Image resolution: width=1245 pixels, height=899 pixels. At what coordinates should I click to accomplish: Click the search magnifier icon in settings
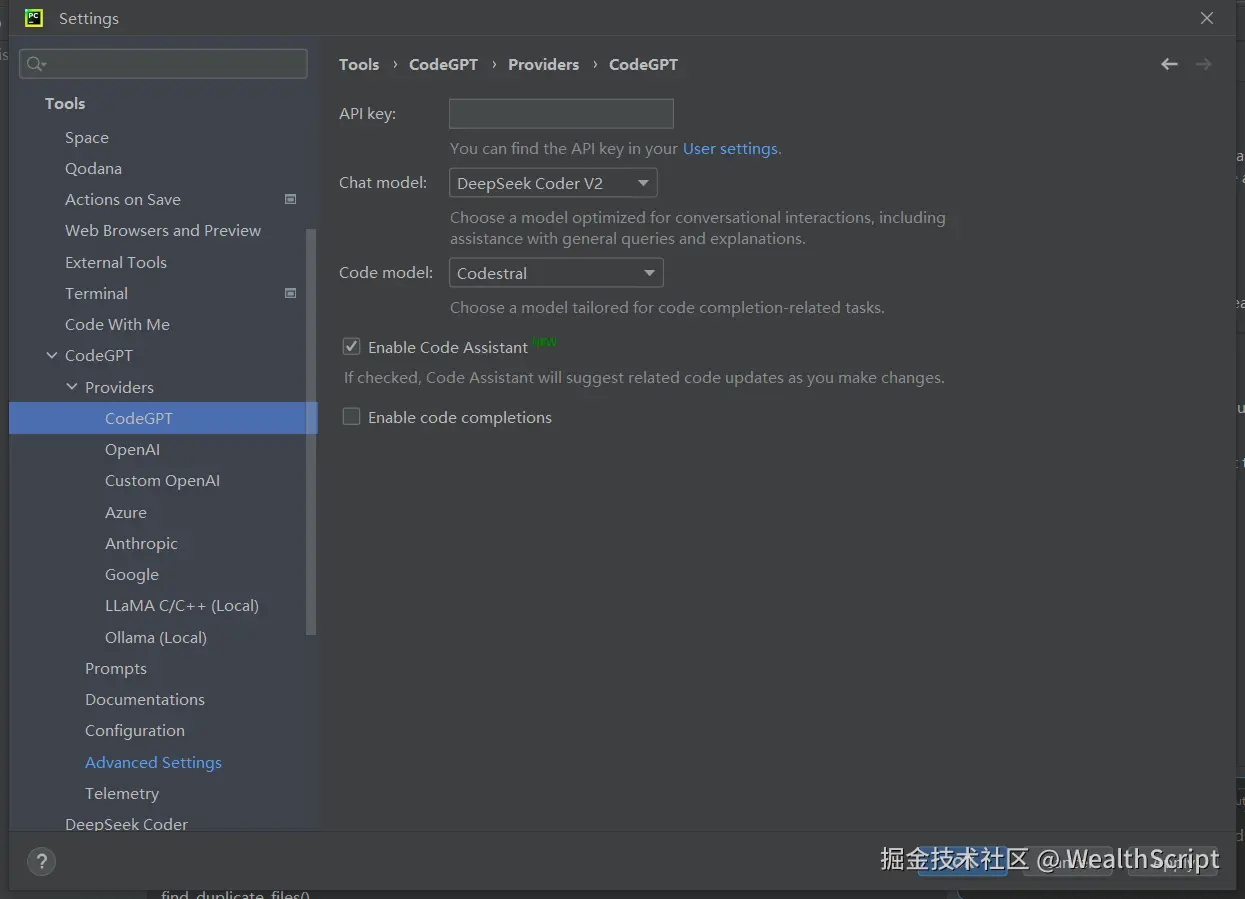[35, 64]
